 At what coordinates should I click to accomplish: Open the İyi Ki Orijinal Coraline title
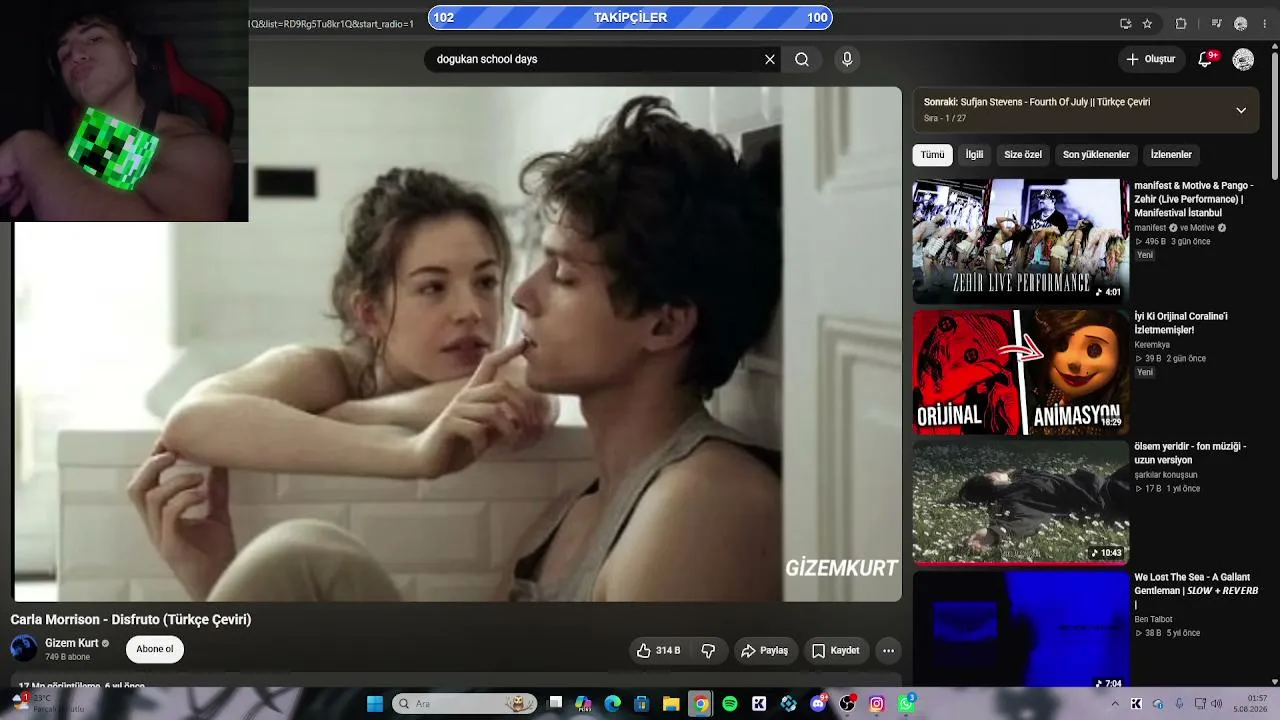click(x=1181, y=323)
